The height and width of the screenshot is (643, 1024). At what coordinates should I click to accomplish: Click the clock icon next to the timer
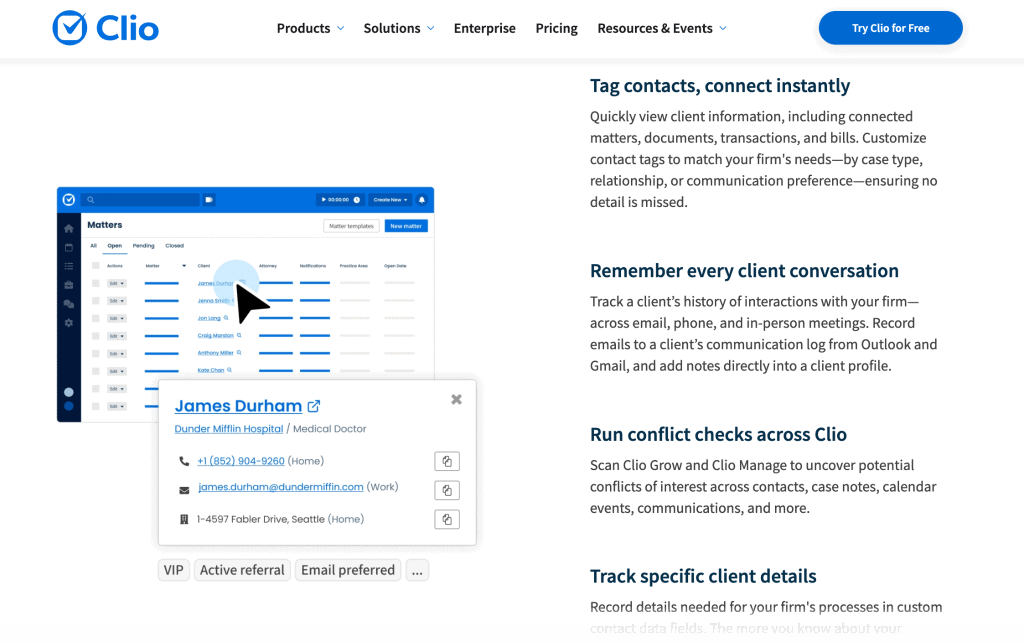tap(357, 200)
